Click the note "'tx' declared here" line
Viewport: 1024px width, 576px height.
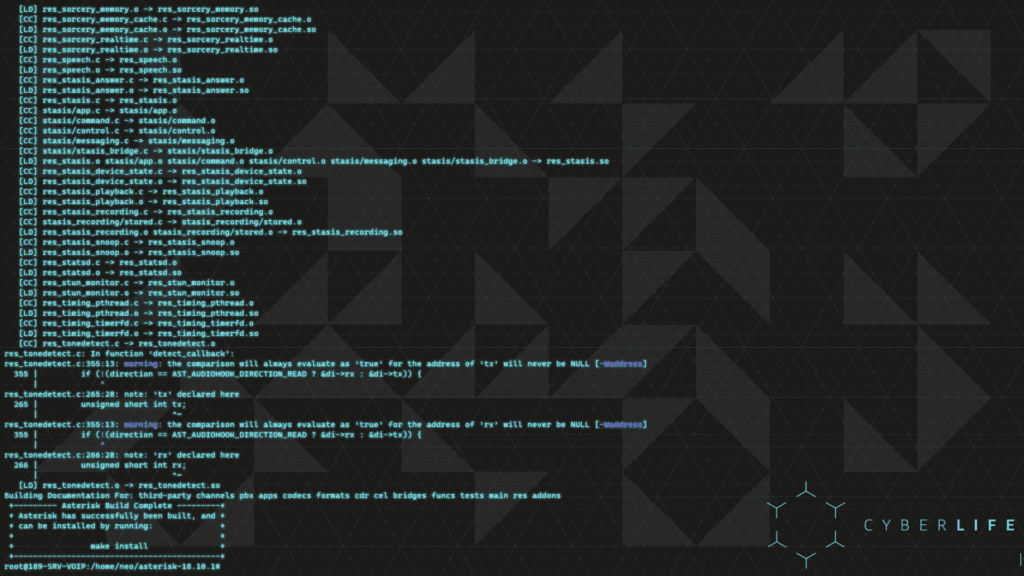122,394
